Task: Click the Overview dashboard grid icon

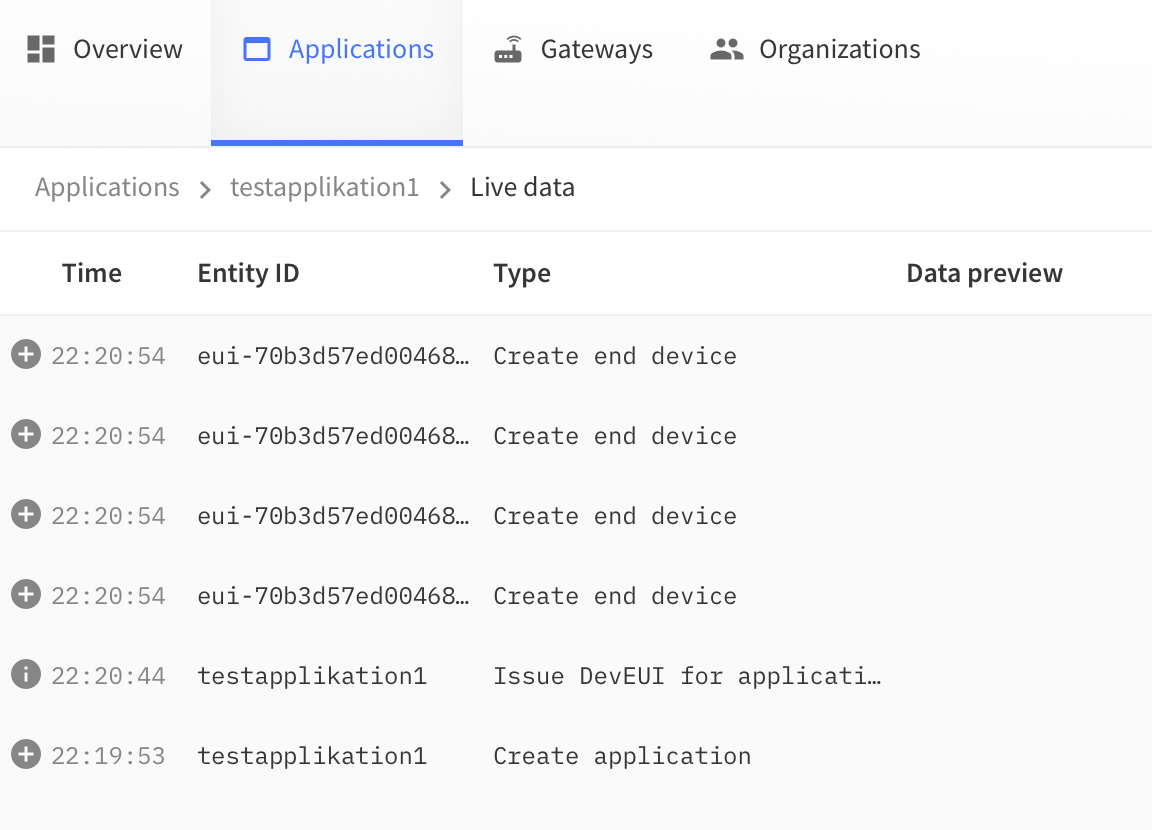Action: 41,49
